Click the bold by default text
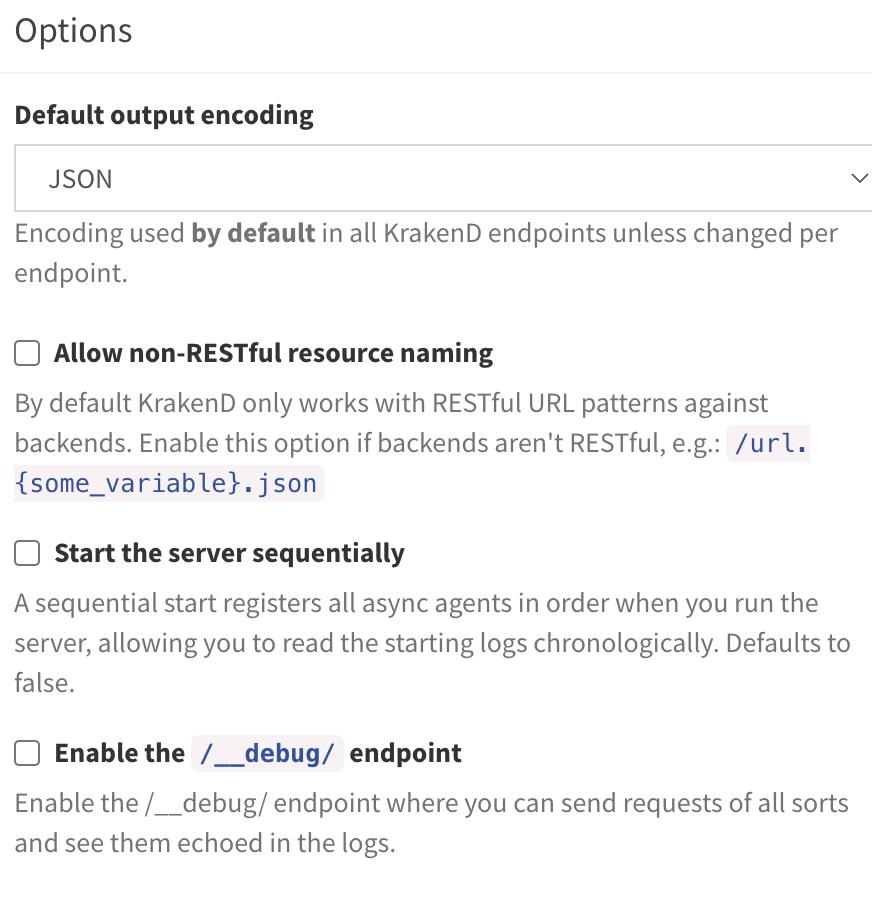This screenshot has height=910, width=872. (254, 233)
